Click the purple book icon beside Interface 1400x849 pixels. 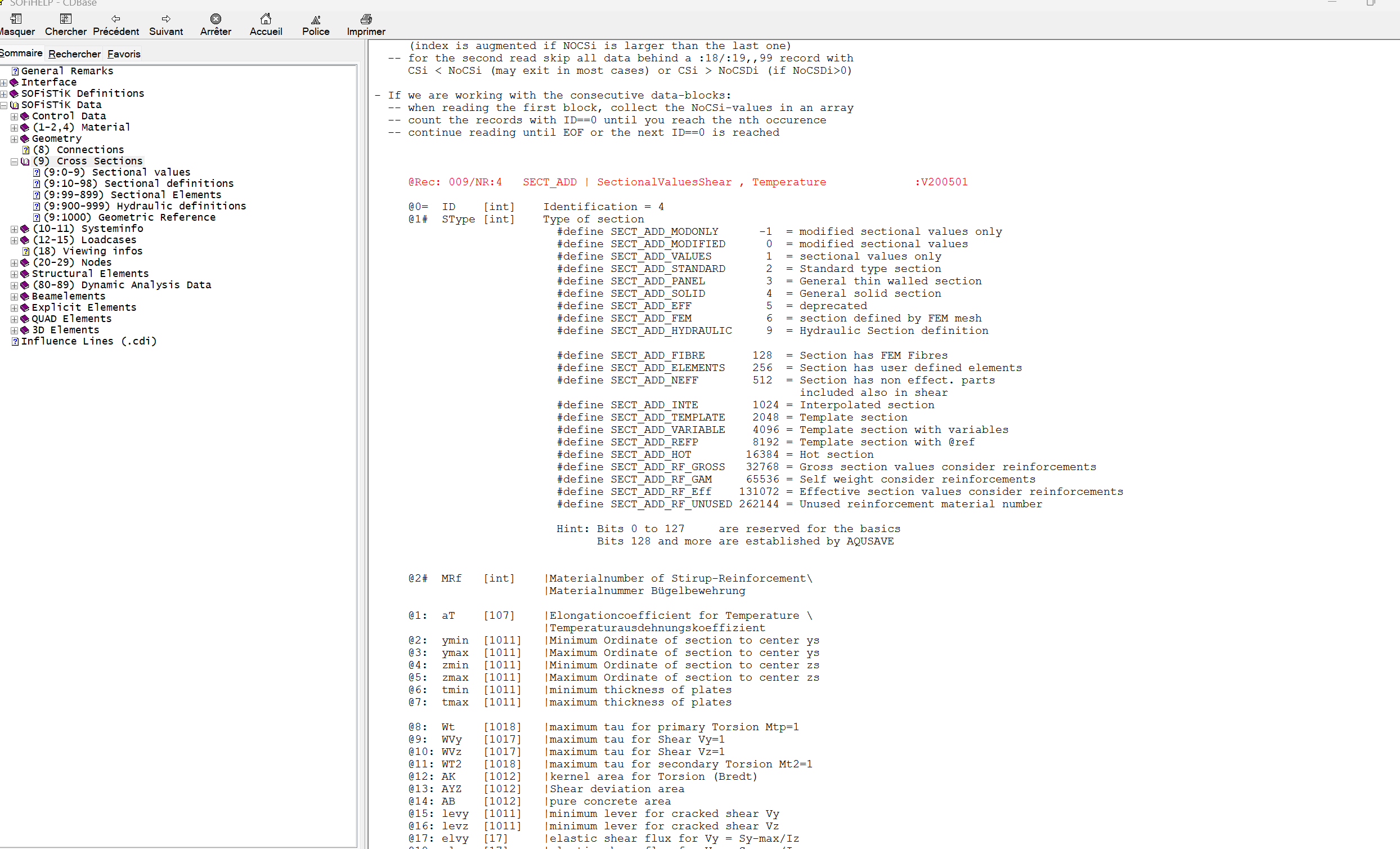click(15, 82)
